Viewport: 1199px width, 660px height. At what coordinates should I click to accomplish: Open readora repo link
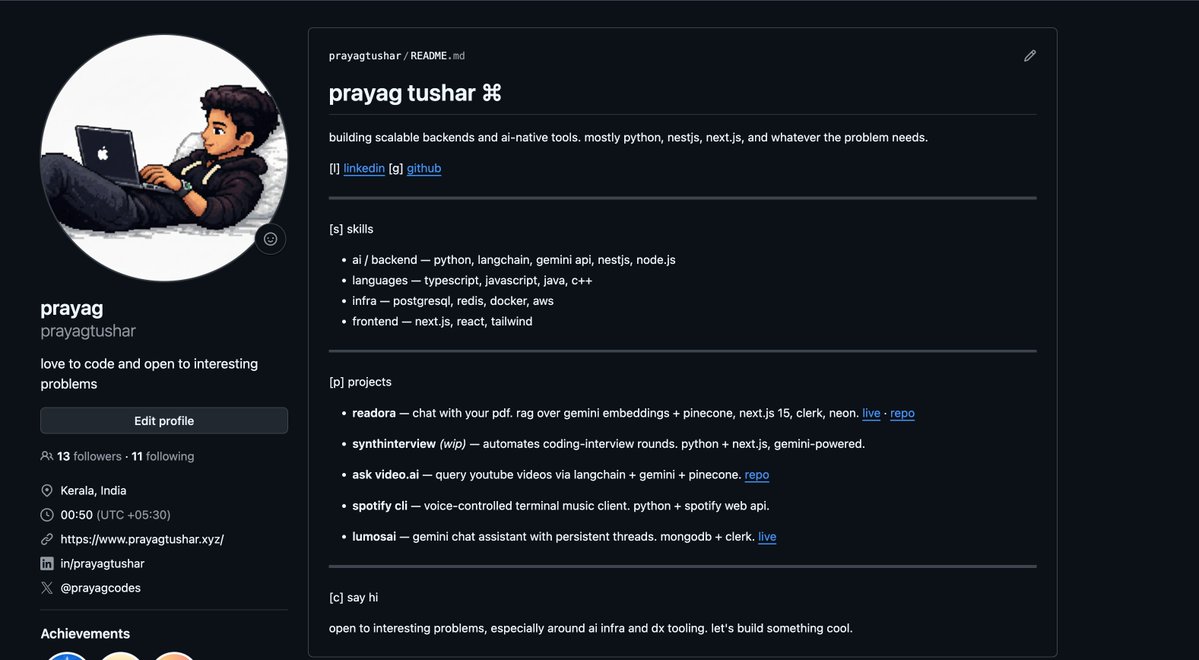coord(902,413)
